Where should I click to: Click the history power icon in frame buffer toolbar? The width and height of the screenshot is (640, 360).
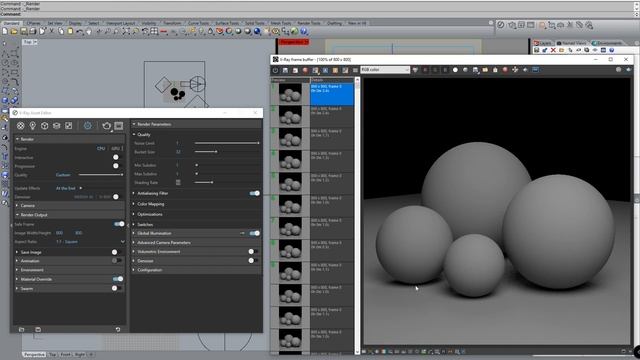coord(276,70)
